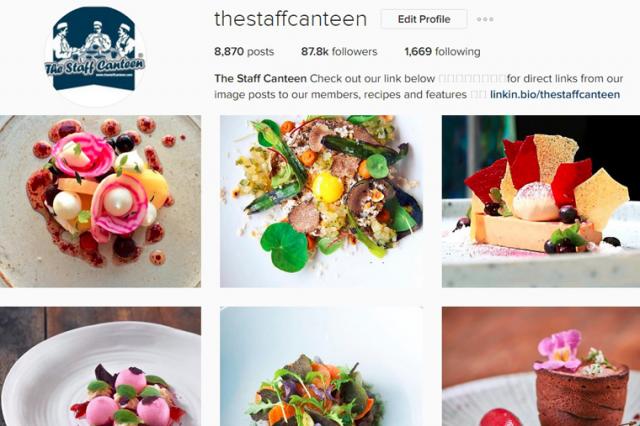
Task: Open the egg yolk and truffle salad post
Action: click(321, 201)
